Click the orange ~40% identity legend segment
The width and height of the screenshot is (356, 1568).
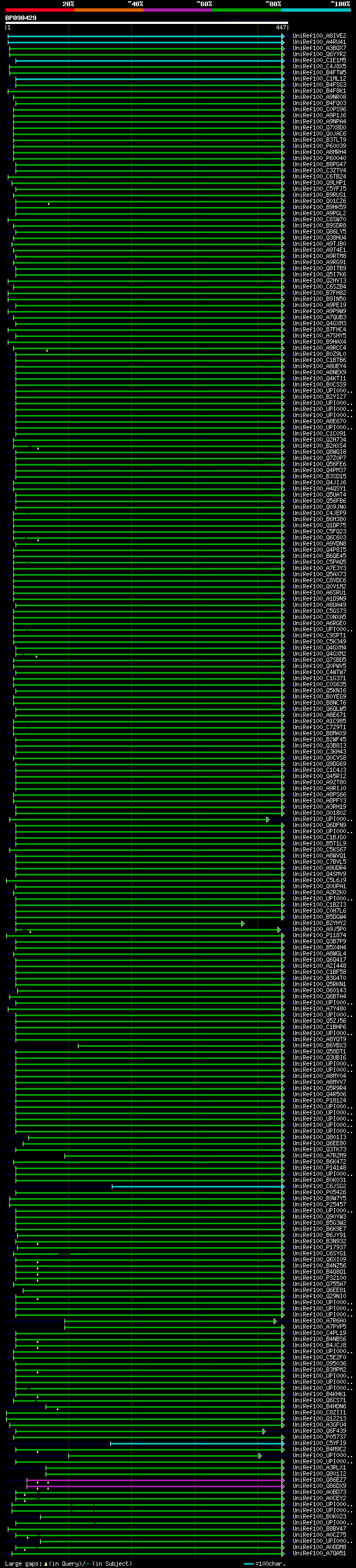(x=109, y=10)
